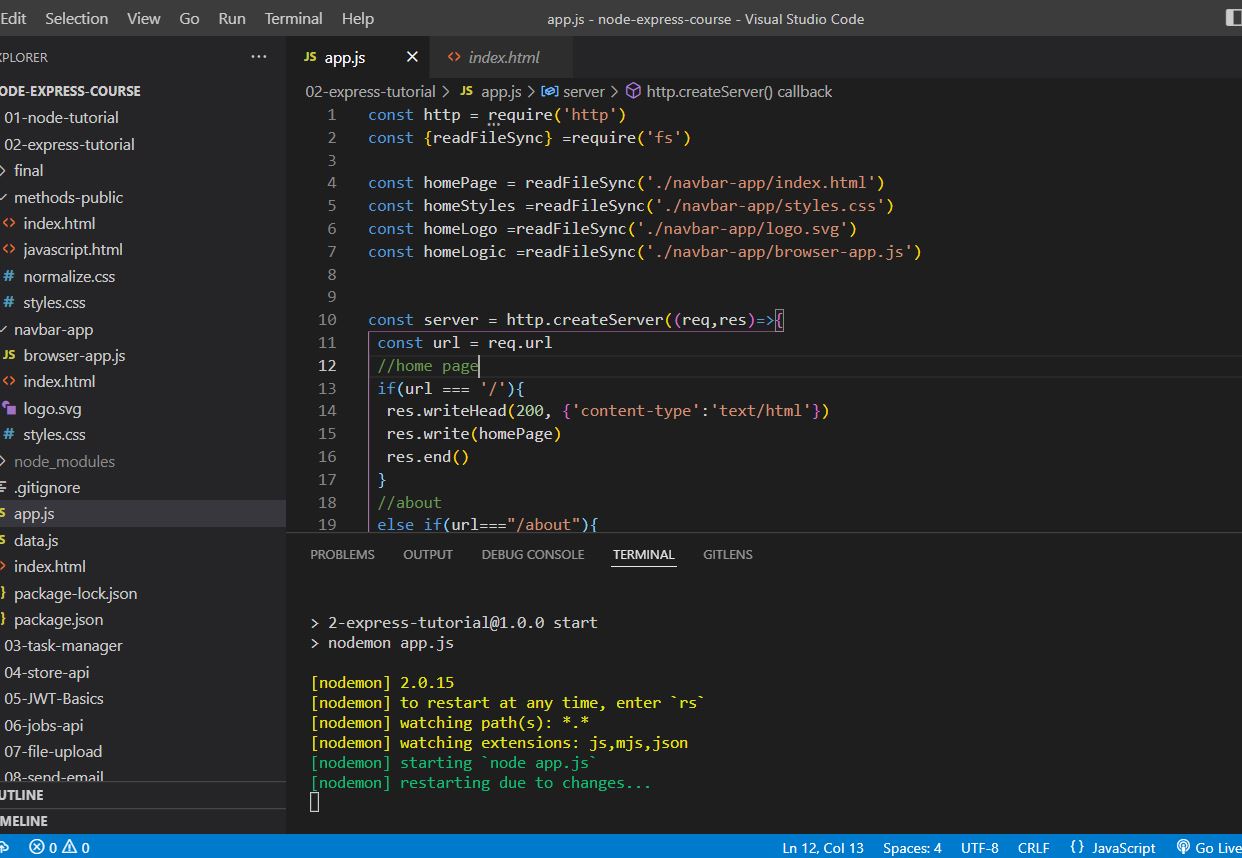Collapse the navbar-app folder
This screenshot has width=1242, height=858.
(x=53, y=329)
